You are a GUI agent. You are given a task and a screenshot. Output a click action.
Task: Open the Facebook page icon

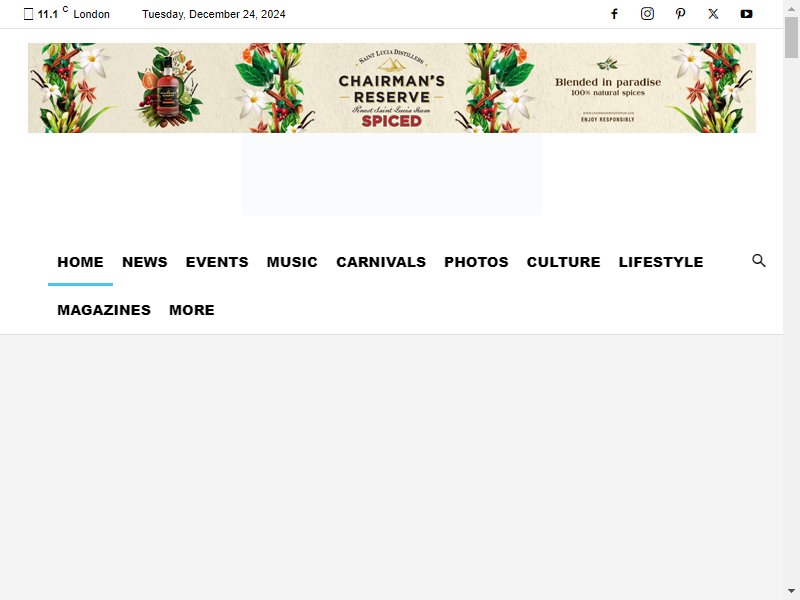coord(614,14)
